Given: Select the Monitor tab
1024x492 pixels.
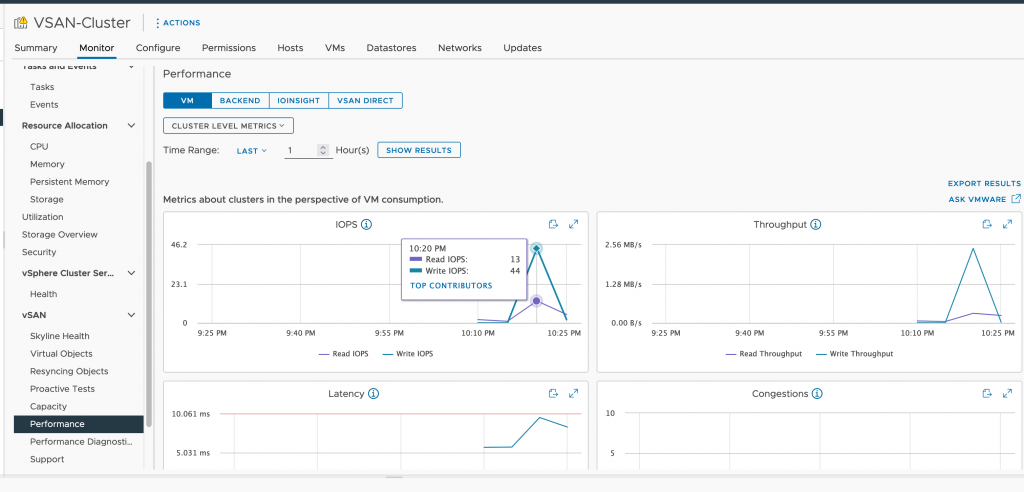Looking at the screenshot, I should tap(97, 48).
